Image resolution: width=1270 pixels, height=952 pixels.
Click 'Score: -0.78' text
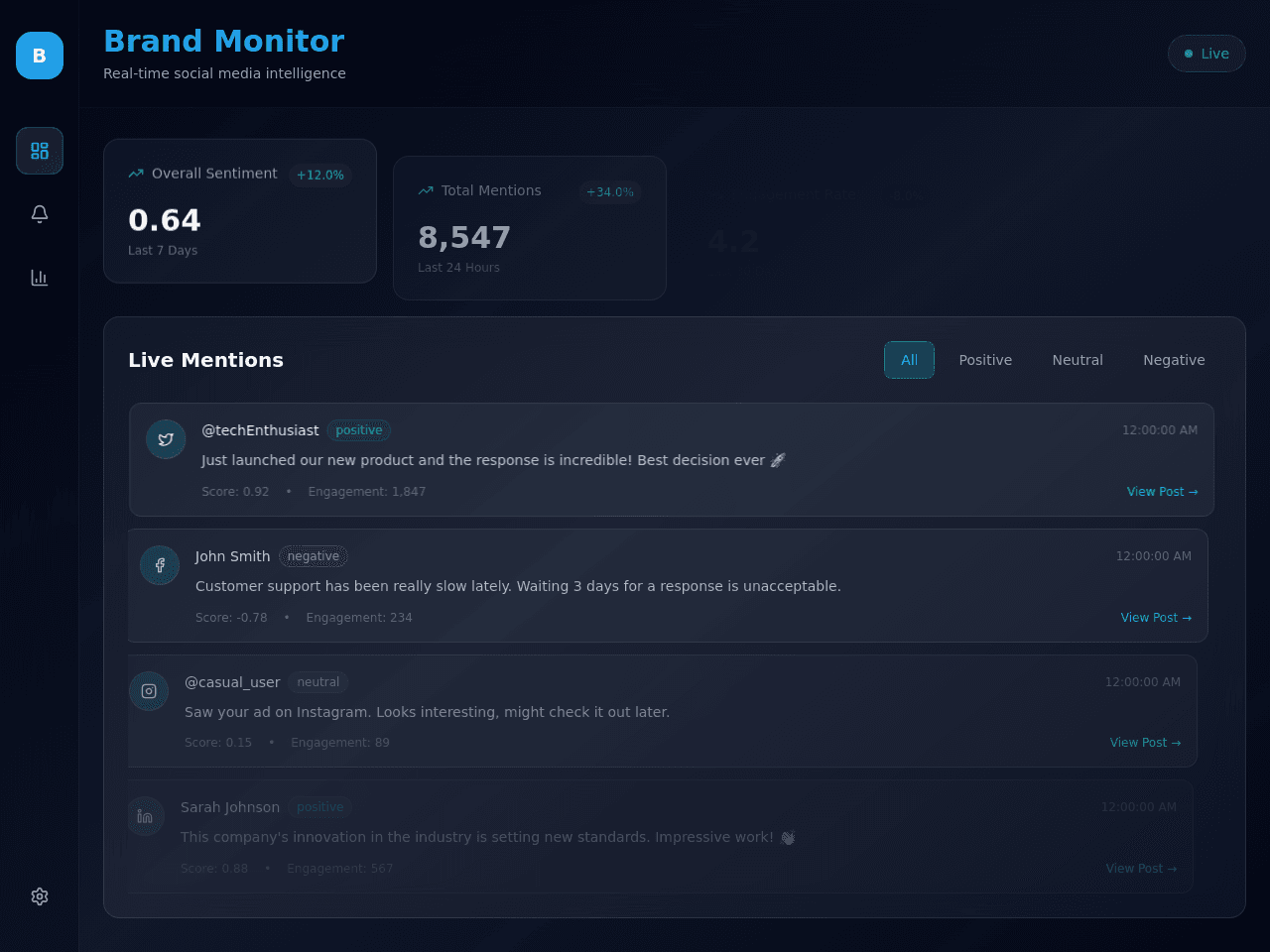coord(231,618)
